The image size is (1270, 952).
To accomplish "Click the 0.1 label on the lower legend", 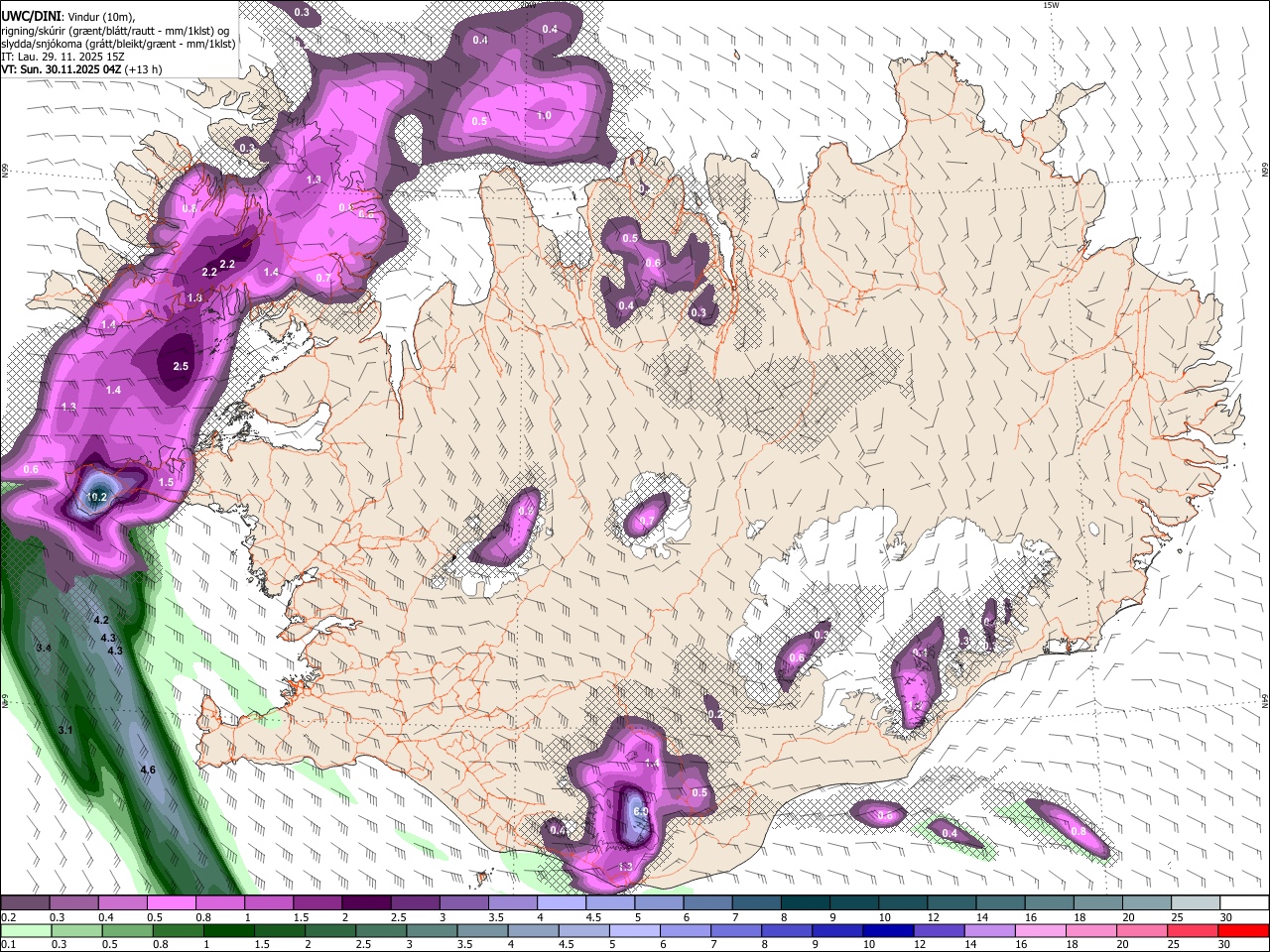I will coord(6,944).
